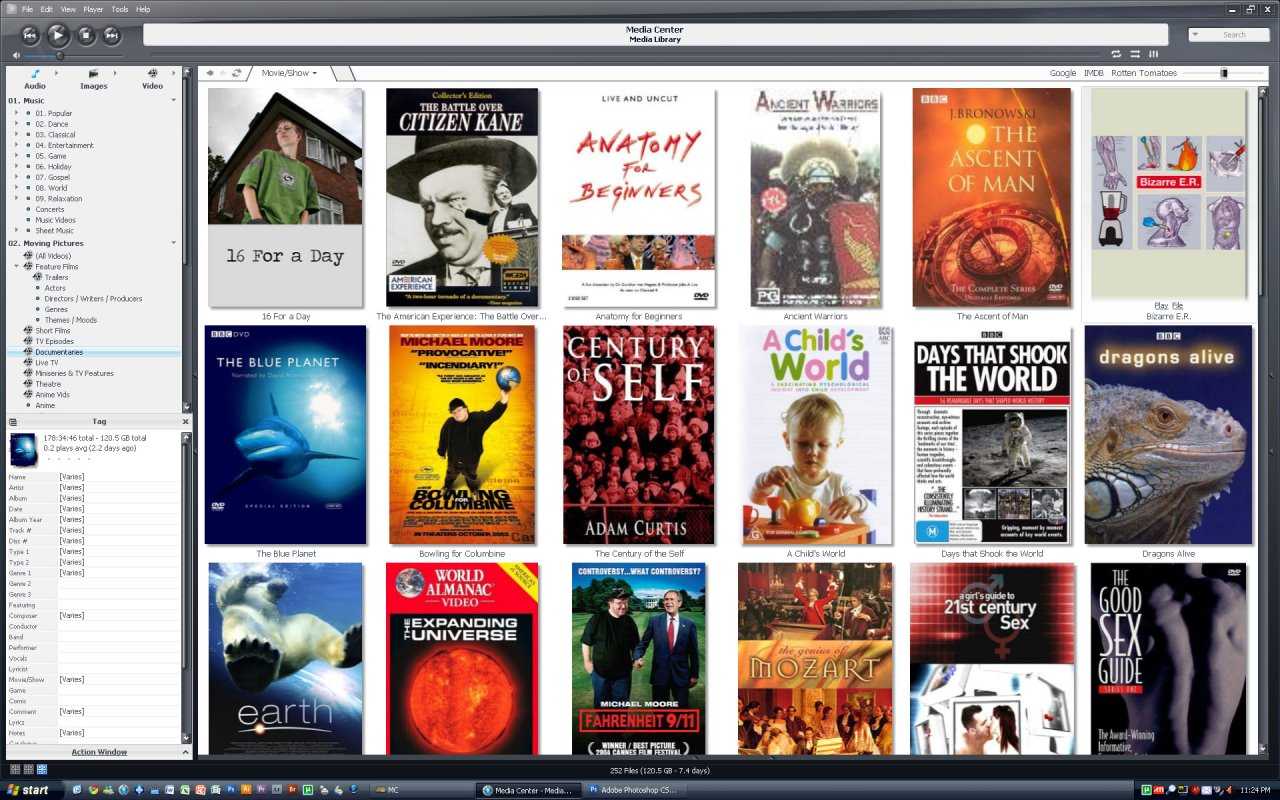Image resolution: width=1280 pixels, height=800 pixels.
Task: Click the Previous track button
Action: click(x=30, y=35)
